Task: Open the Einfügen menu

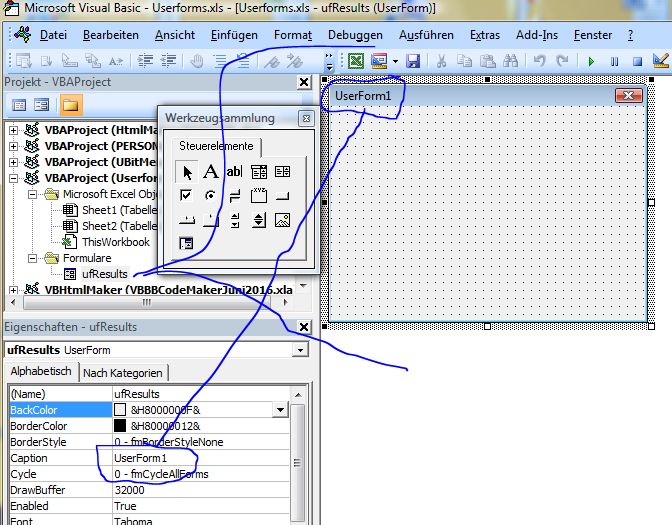Action: (234, 35)
